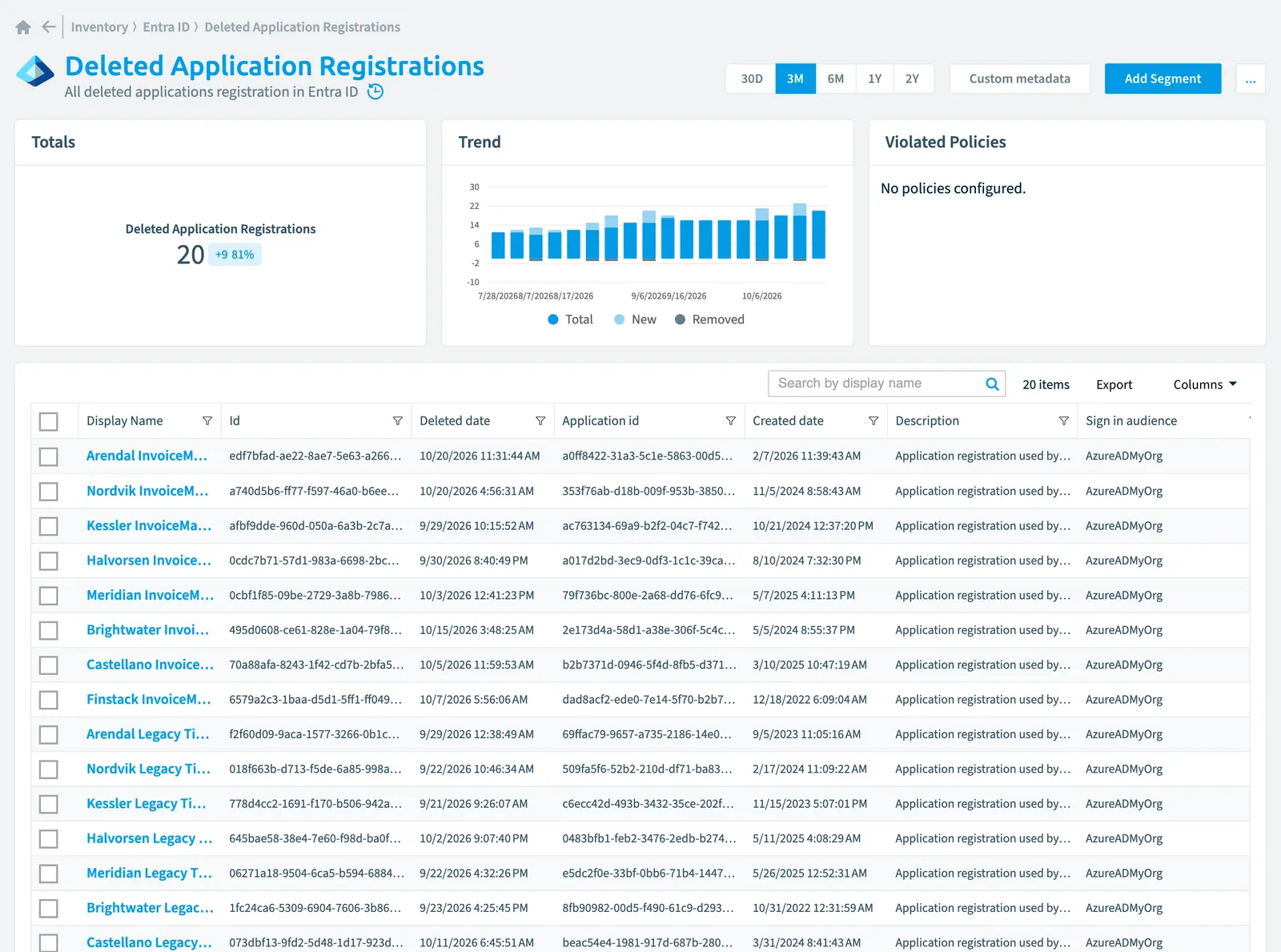Screen dimensions: 1281x952
Task: Click the back arrow icon
Action: [x=49, y=27]
